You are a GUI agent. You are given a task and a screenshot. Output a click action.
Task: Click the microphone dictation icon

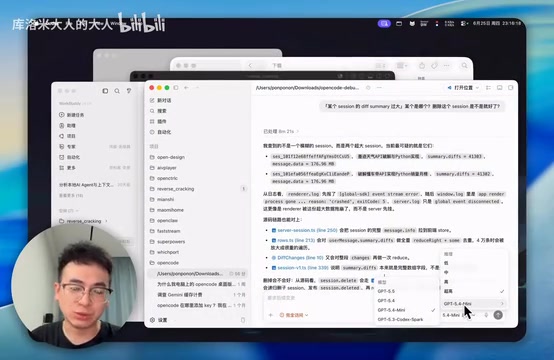click(x=486, y=315)
